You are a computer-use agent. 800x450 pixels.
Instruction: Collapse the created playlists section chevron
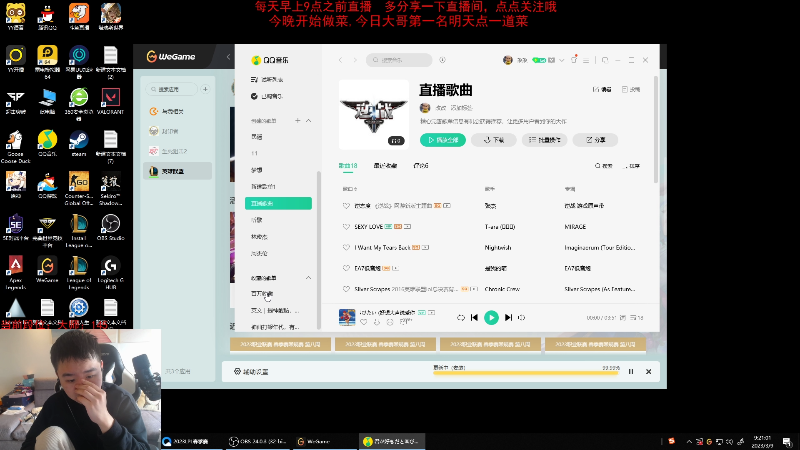308,120
